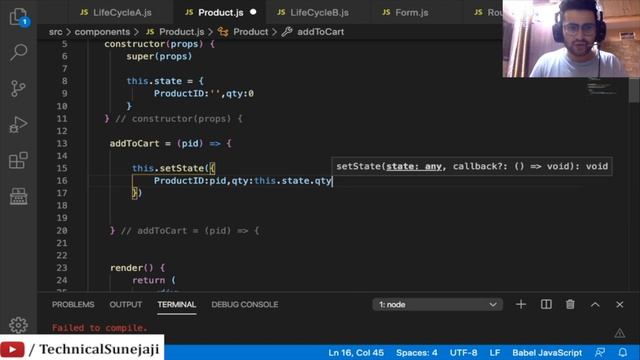
Task: Open the DEBUG CONSOLE tab
Action: [245, 304]
